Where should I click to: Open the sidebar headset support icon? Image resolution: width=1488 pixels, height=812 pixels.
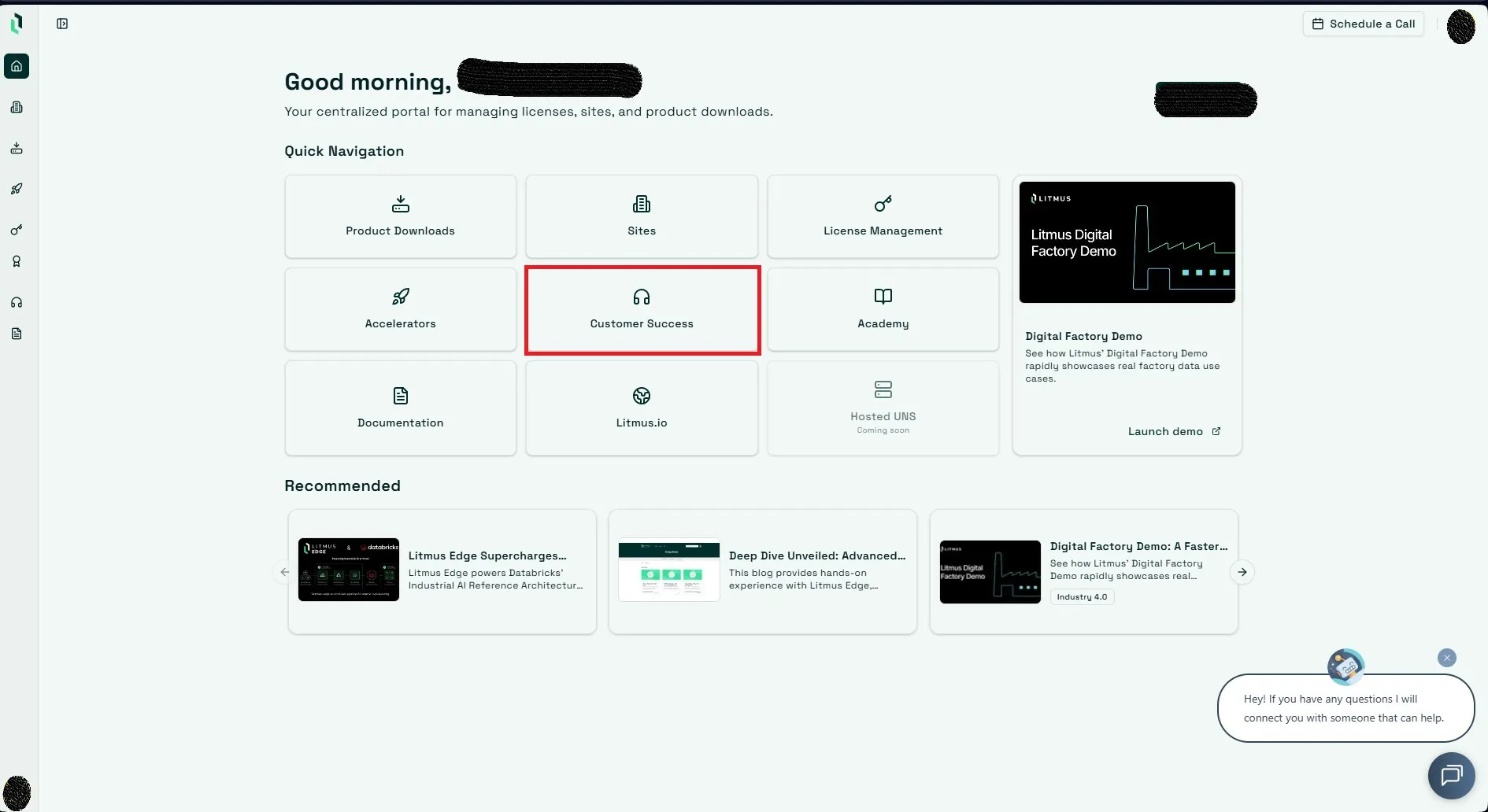(17, 302)
